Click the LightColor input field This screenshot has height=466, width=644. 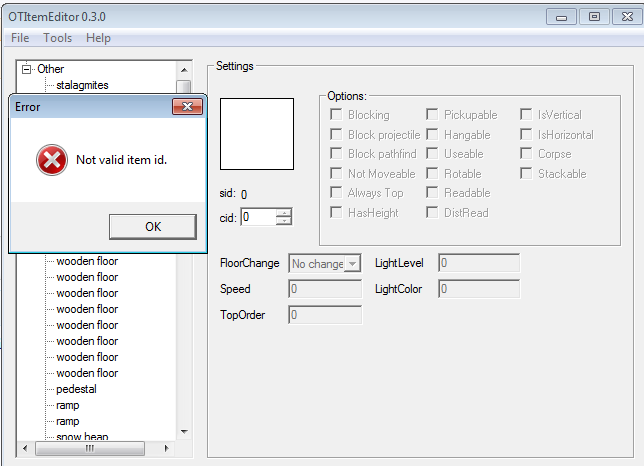tap(479, 289)
